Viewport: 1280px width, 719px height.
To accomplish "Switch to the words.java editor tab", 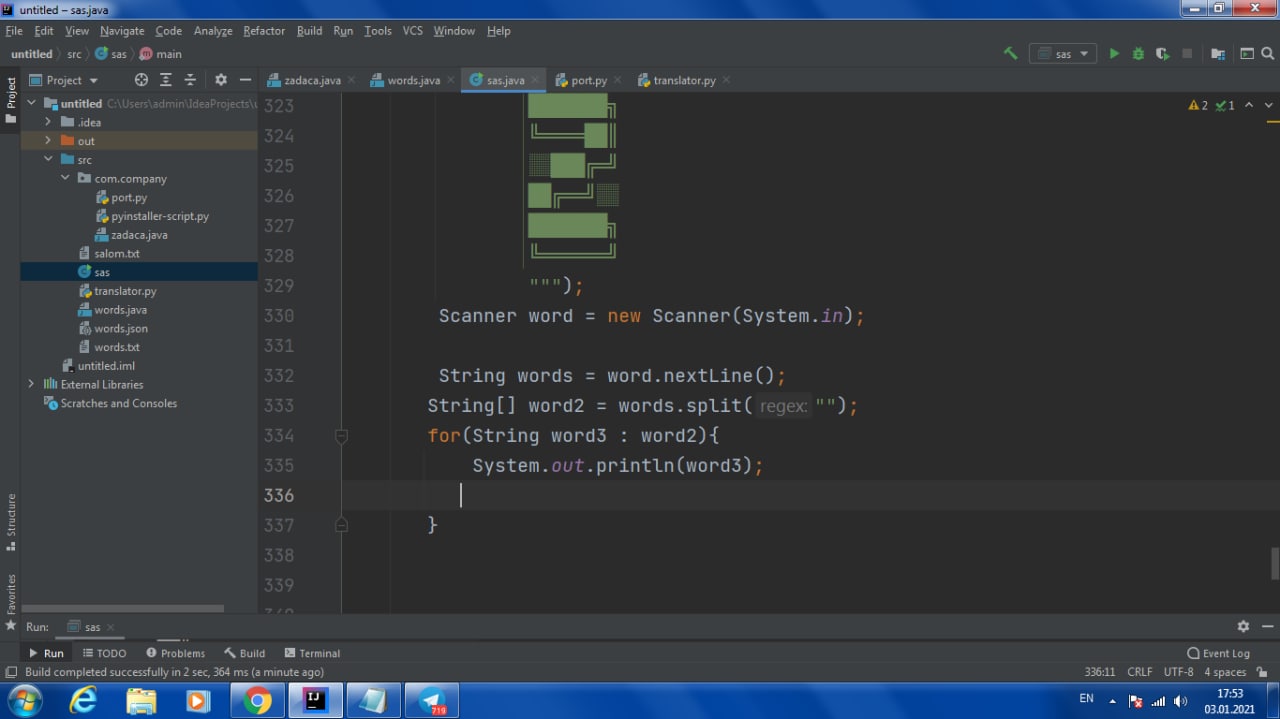I will (414, 80).
